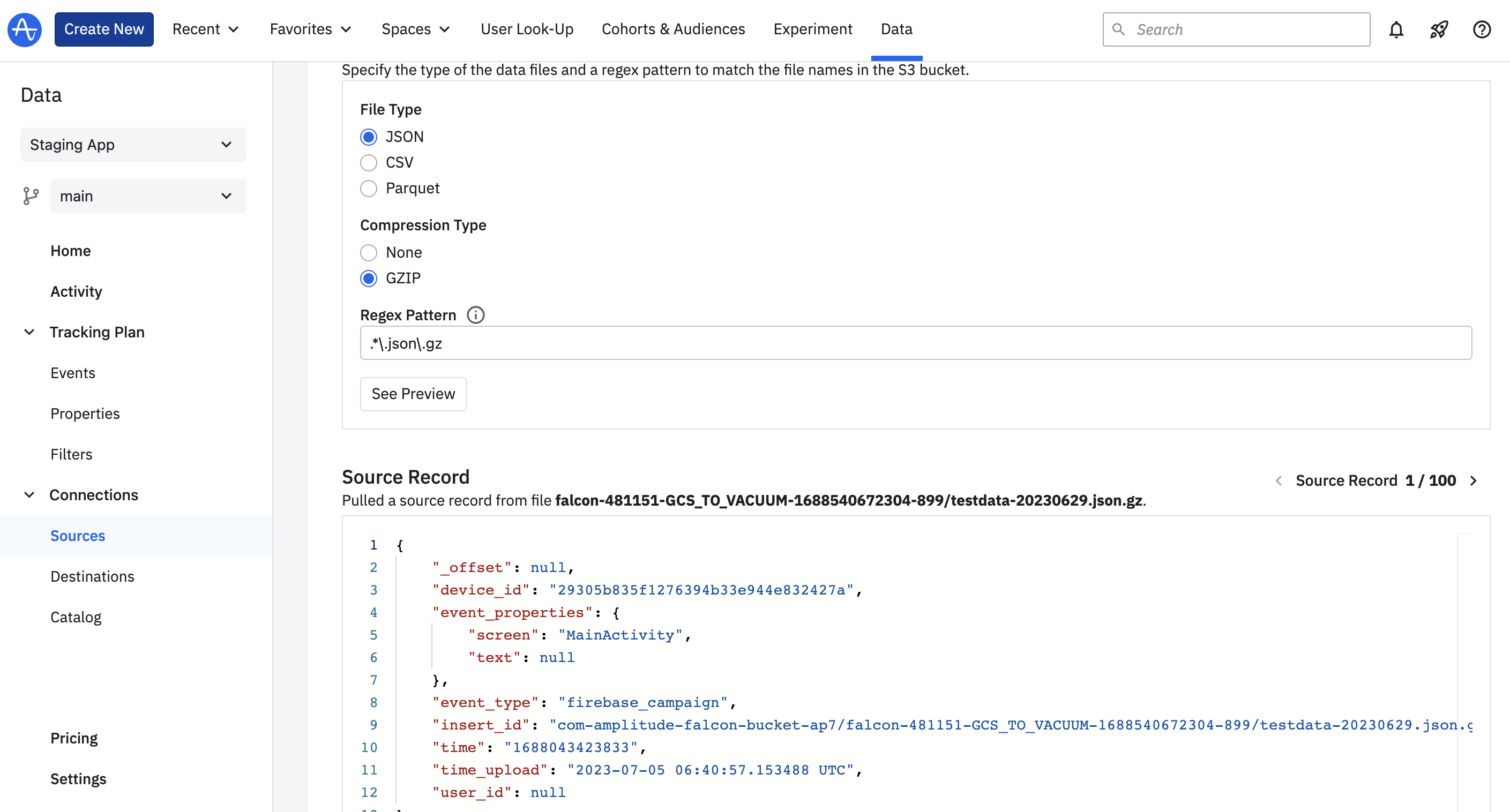The height and width of the screenshot is (812, 1510).
Task: Open the Recent menu
Action: pyautogui.click(x=205, y=29)
